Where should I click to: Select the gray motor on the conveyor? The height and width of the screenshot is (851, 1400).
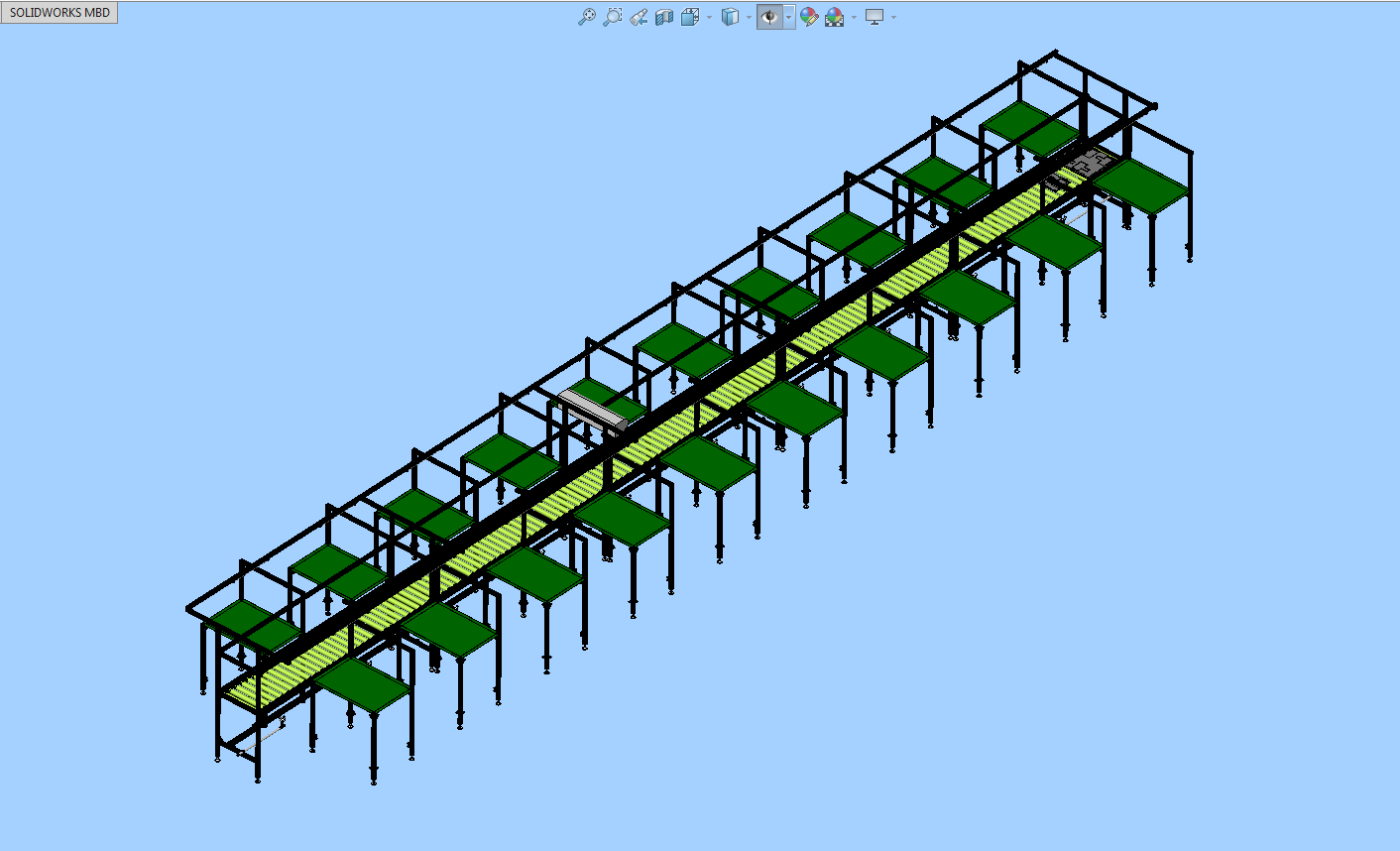click(592, 411)
